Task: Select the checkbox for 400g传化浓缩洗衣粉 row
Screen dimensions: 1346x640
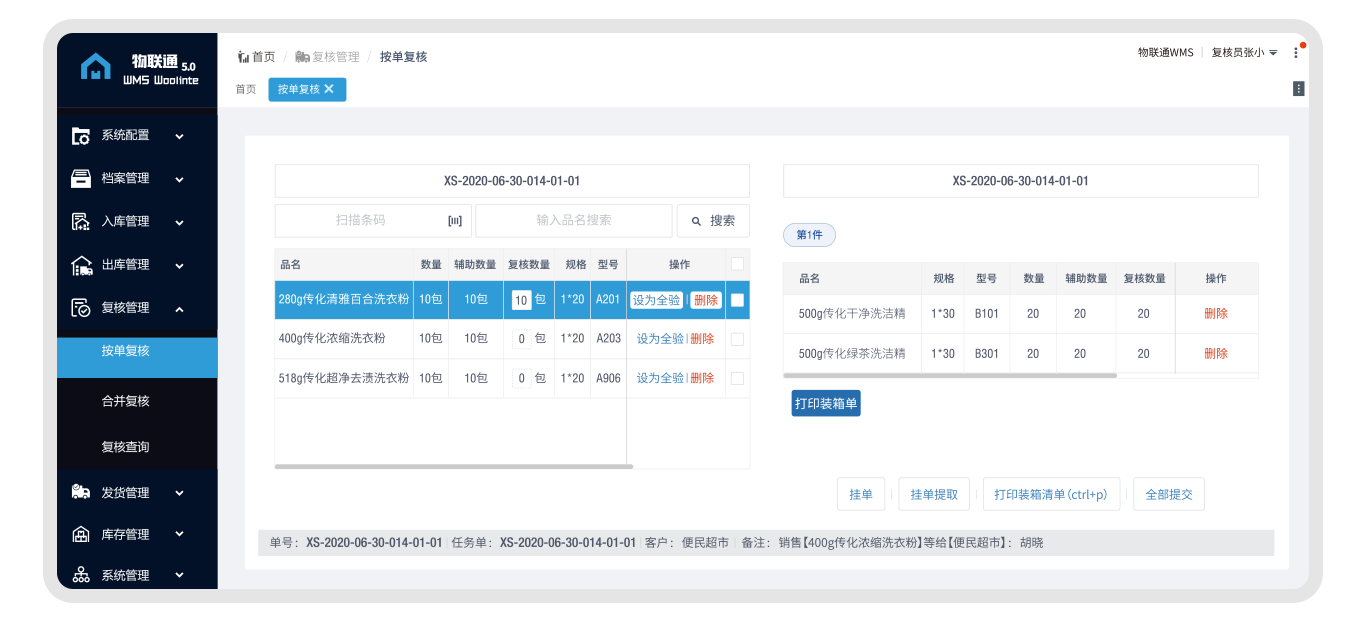Action: (737, 338)
